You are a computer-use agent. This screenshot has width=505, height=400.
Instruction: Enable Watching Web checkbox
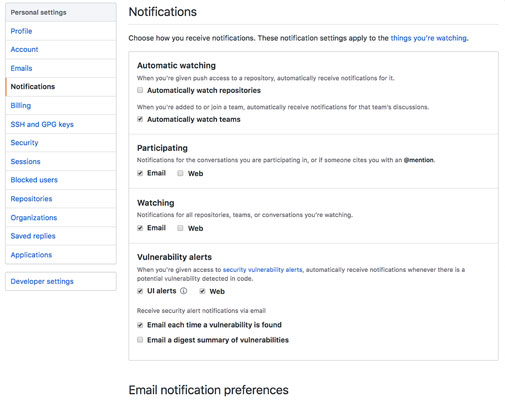pyautogui.click(x=180, y=228)
